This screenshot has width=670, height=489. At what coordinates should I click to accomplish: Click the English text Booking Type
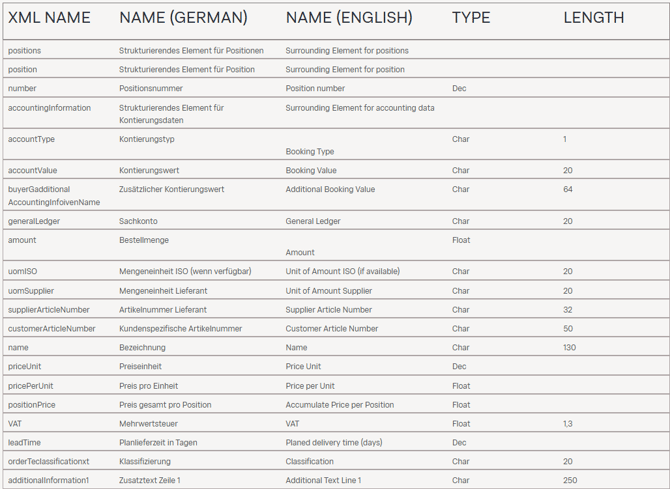coord(310,151)
